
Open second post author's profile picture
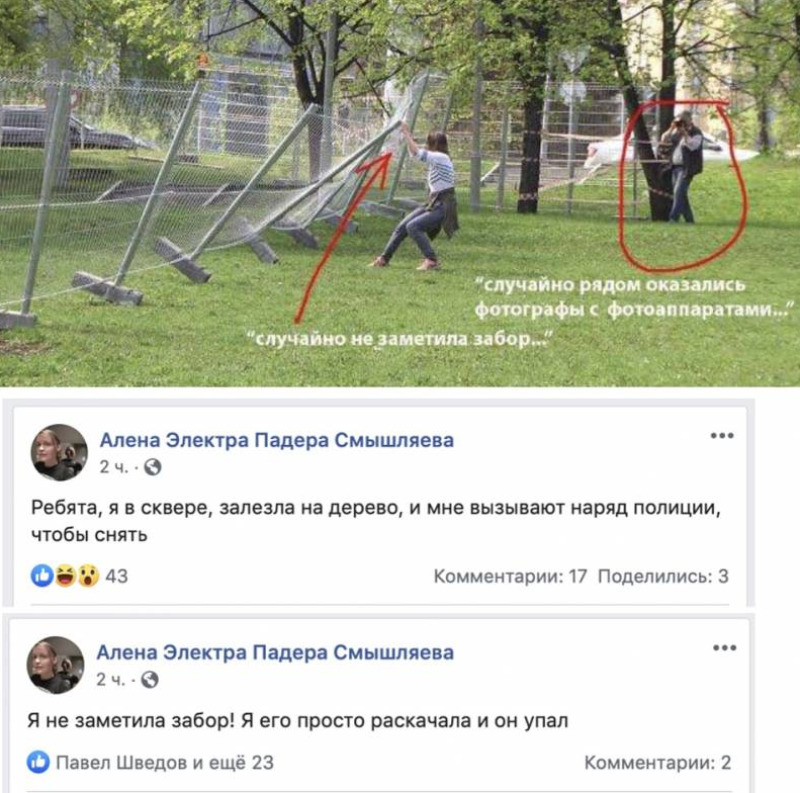point(55,665)
